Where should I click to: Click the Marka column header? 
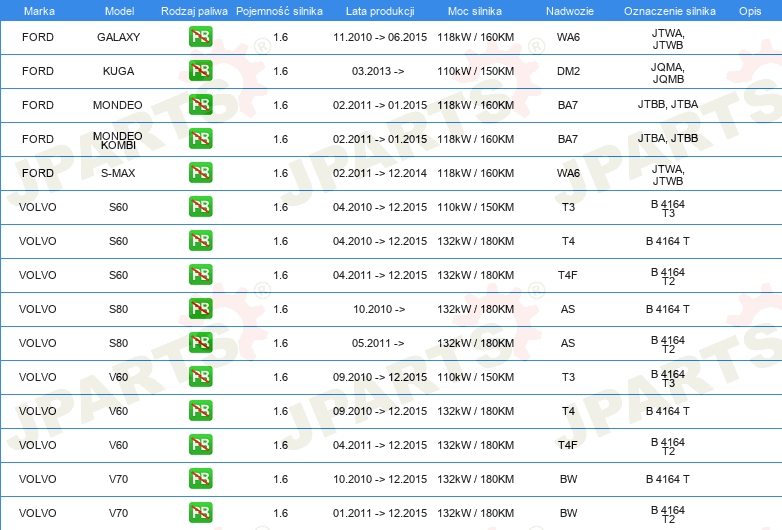38,10
